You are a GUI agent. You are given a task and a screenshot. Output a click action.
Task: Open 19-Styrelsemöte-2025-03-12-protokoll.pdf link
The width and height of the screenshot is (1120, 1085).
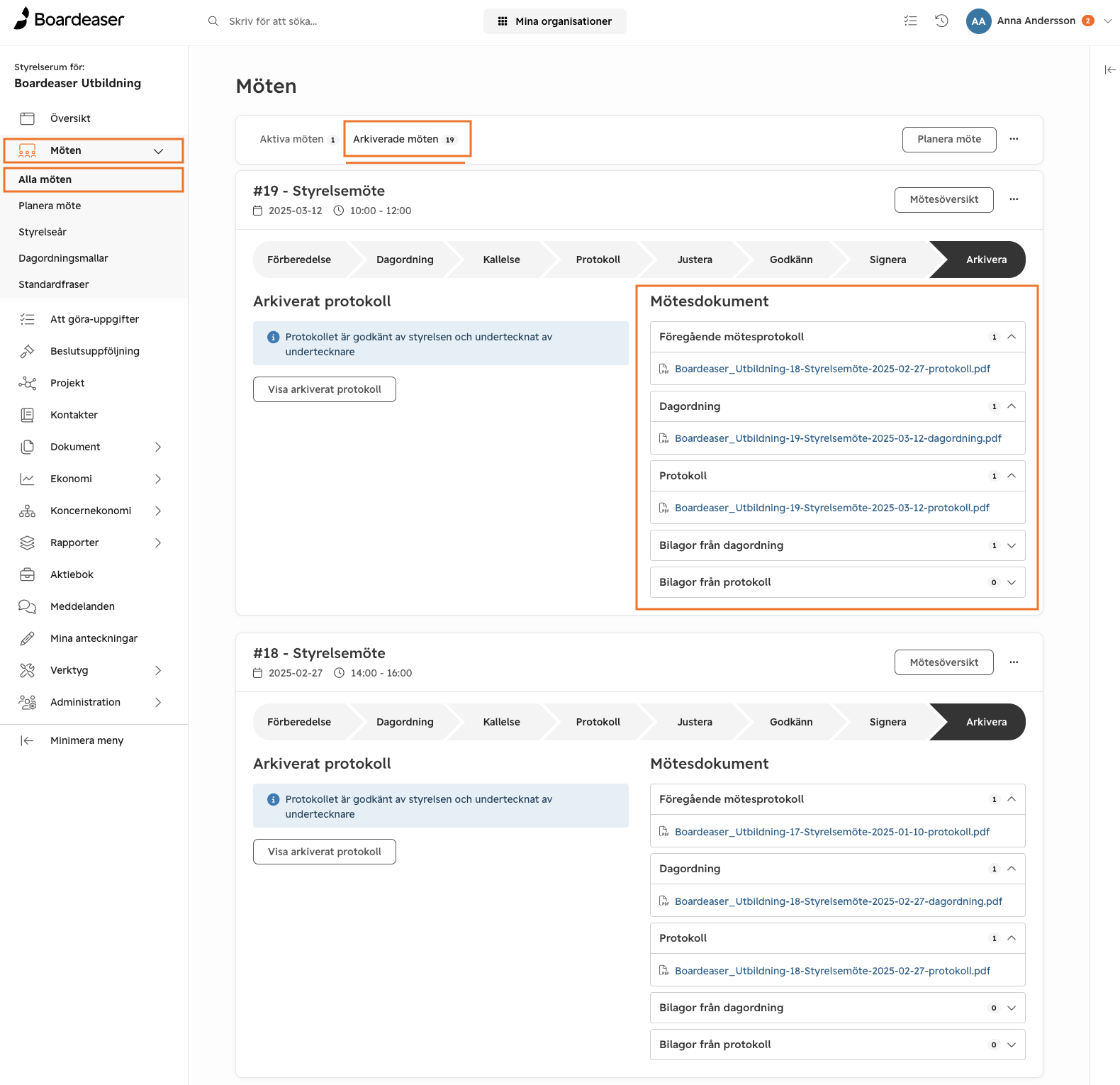(831, 508)
